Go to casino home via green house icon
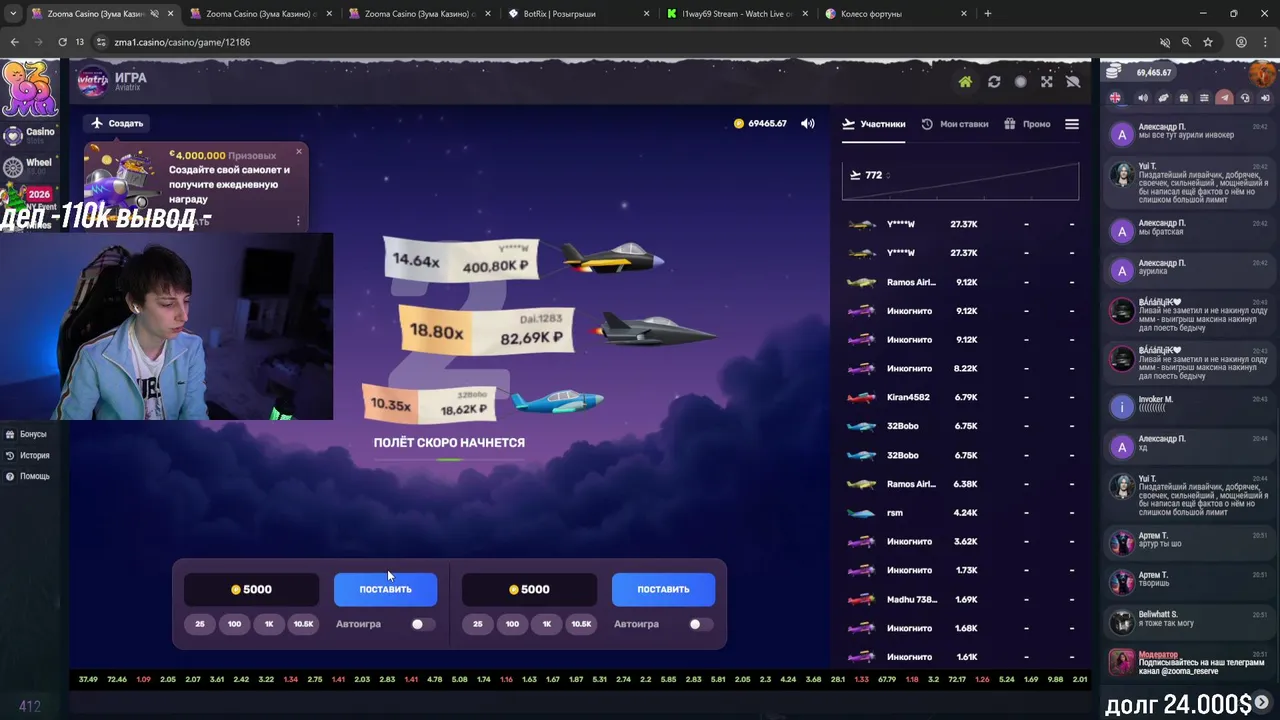This screenshot has height=720, width=1280. (965, 82)
